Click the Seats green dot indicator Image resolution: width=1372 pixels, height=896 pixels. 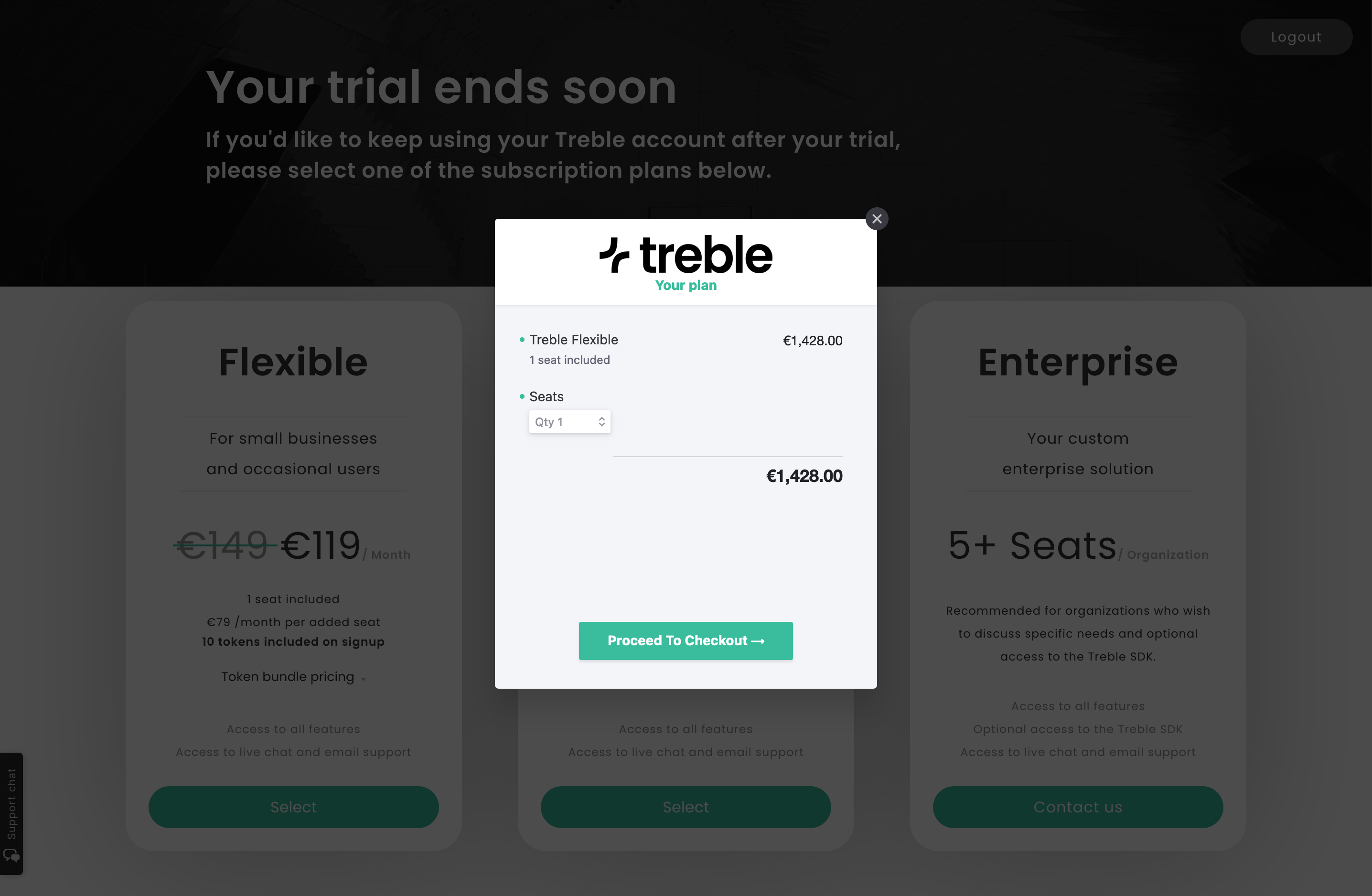(522, 397)
